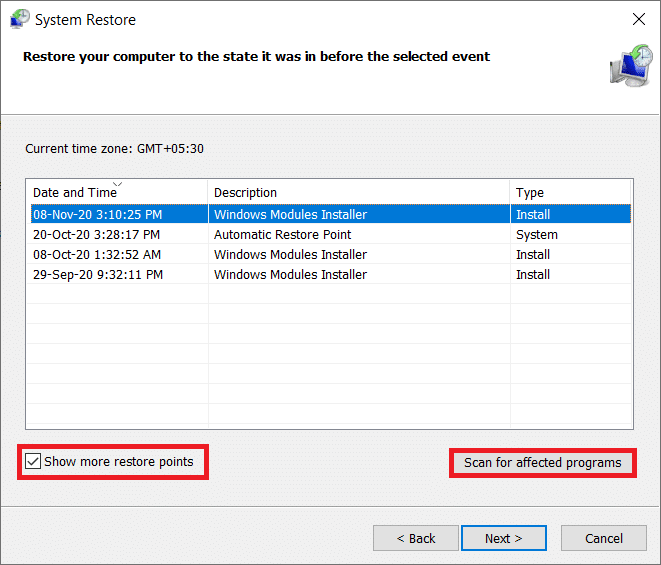The width and height of the screenshot is (661, 565).
Task: Go to the Next step
Action: pos(503,538)
